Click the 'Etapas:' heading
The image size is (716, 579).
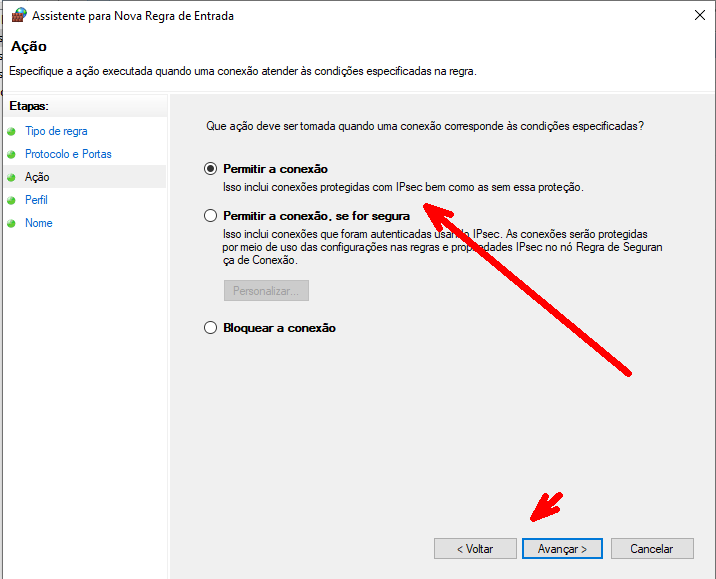pyautogui.click(x=29, y=106)
